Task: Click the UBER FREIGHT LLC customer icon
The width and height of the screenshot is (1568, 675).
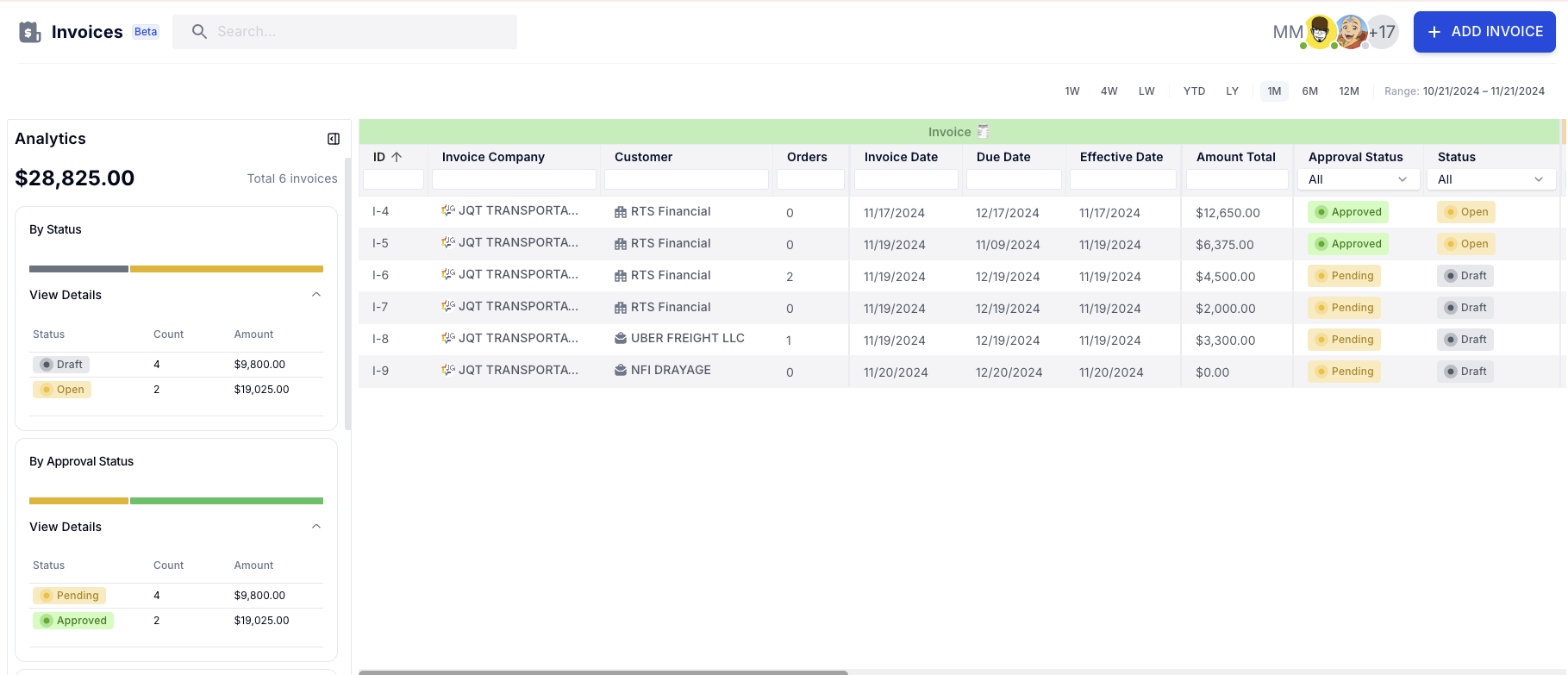Action: click(620, 339)
